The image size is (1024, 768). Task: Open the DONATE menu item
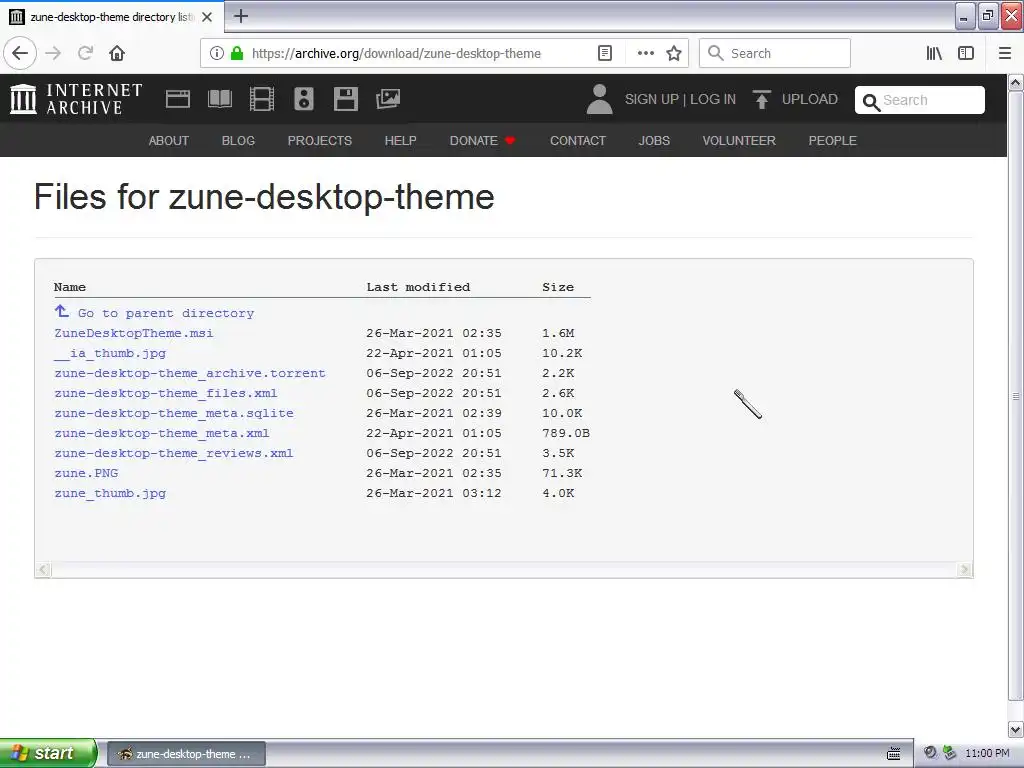(482, 140)
